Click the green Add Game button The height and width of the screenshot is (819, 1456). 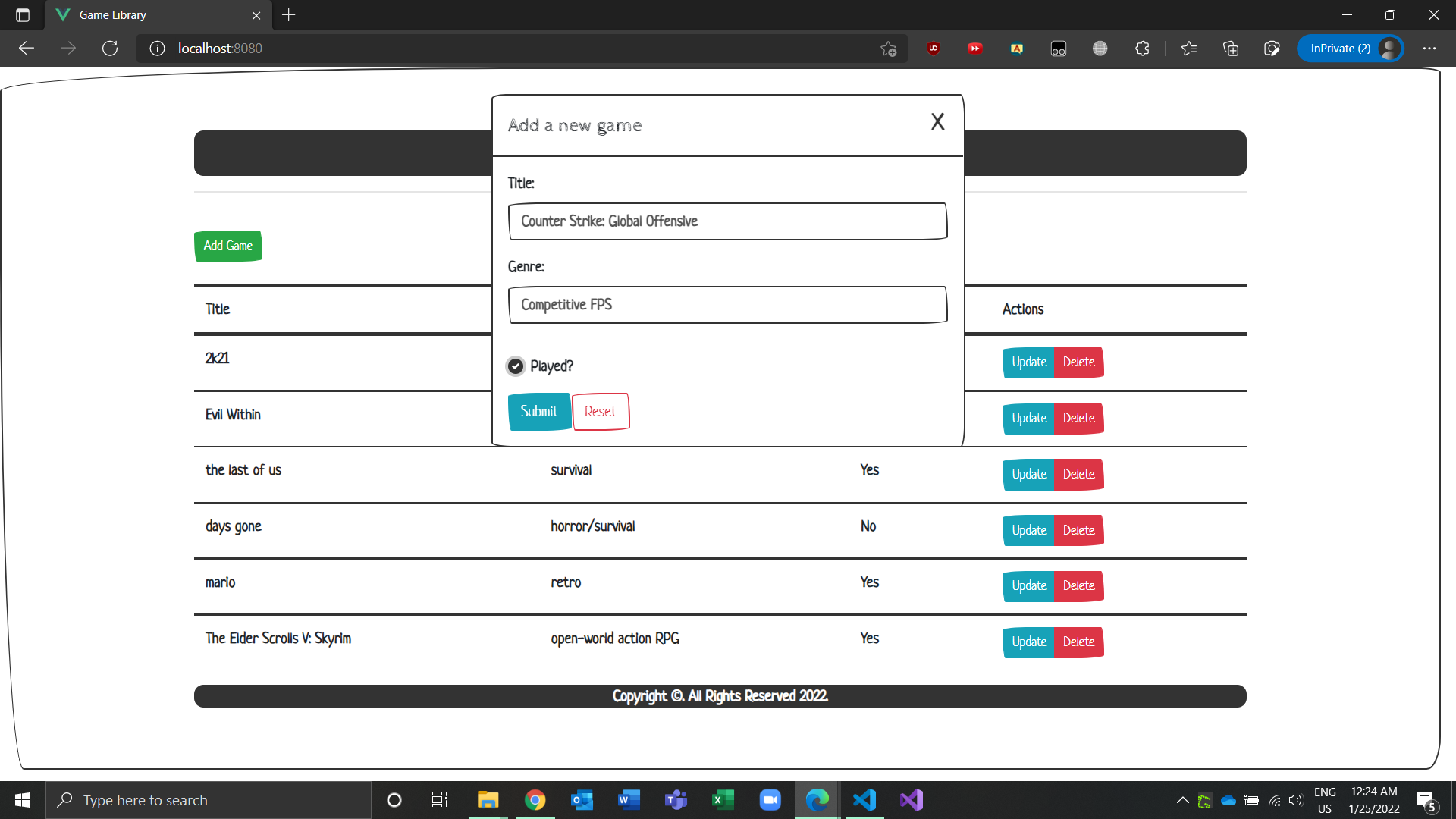pos(228,246)
